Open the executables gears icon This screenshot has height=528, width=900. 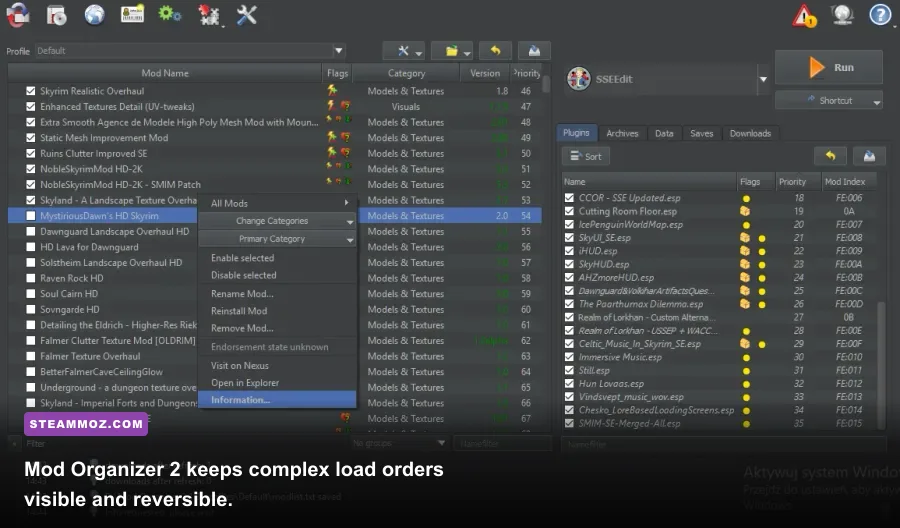click(x=170, y=14)
